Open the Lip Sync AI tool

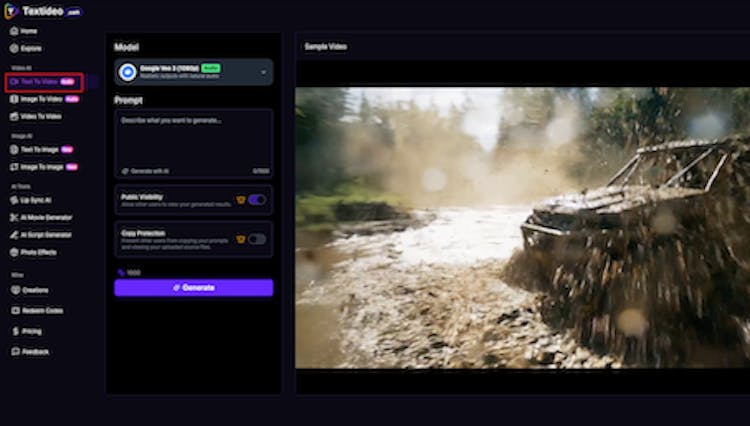[37, 201]
